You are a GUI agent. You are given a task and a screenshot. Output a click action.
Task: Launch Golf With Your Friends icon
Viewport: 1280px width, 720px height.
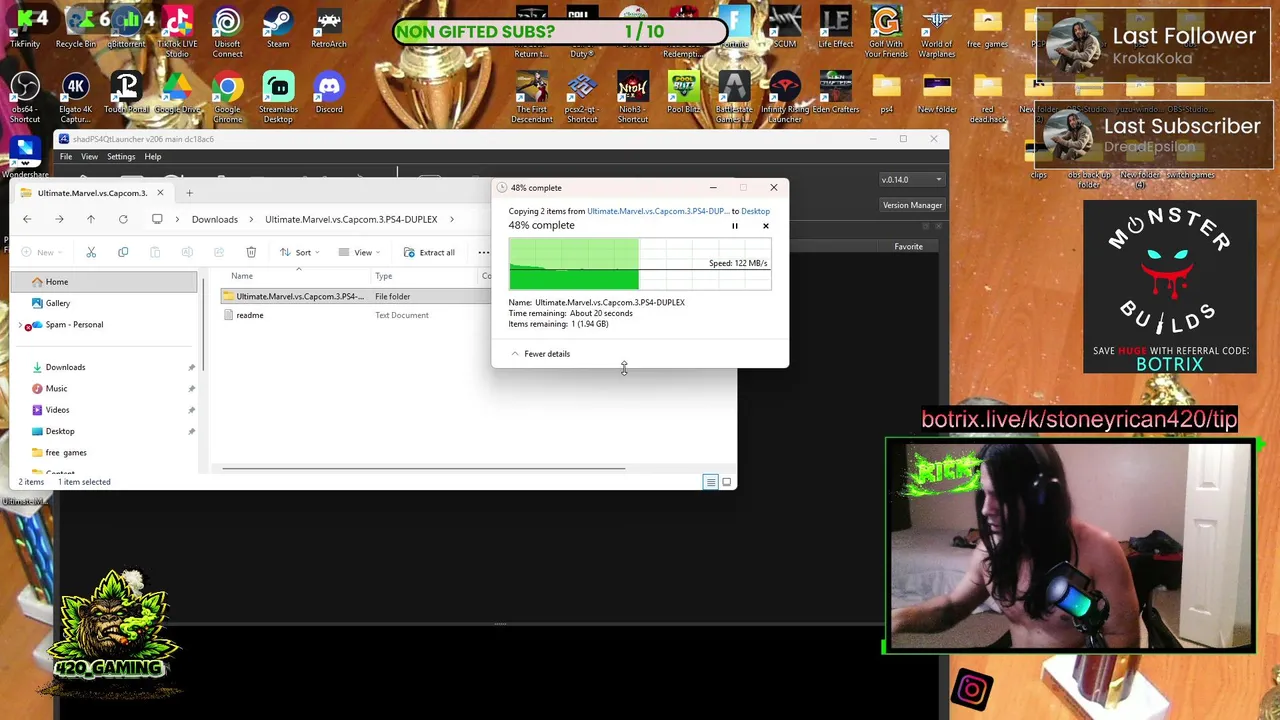pyautogui.click(x=886, y=30)
